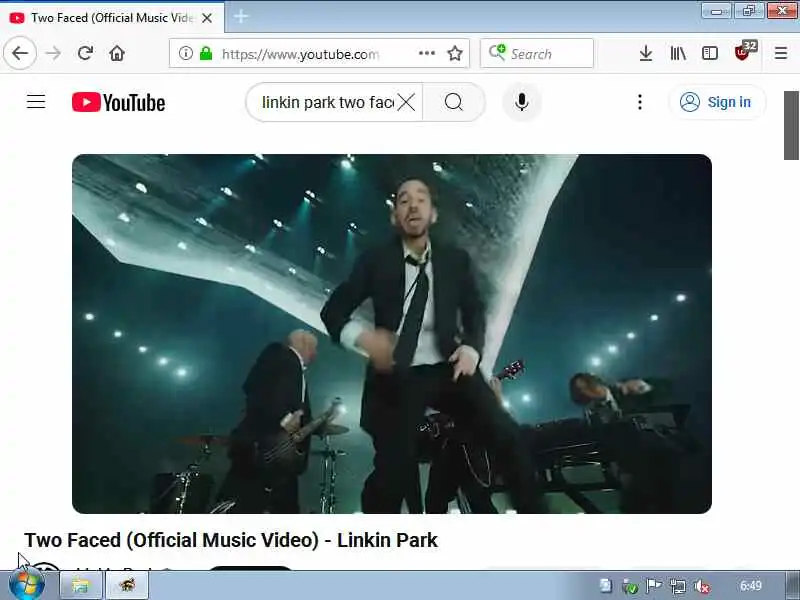800x600 pixels.
Task: Open the Firefox library icon
Action: 678,53
